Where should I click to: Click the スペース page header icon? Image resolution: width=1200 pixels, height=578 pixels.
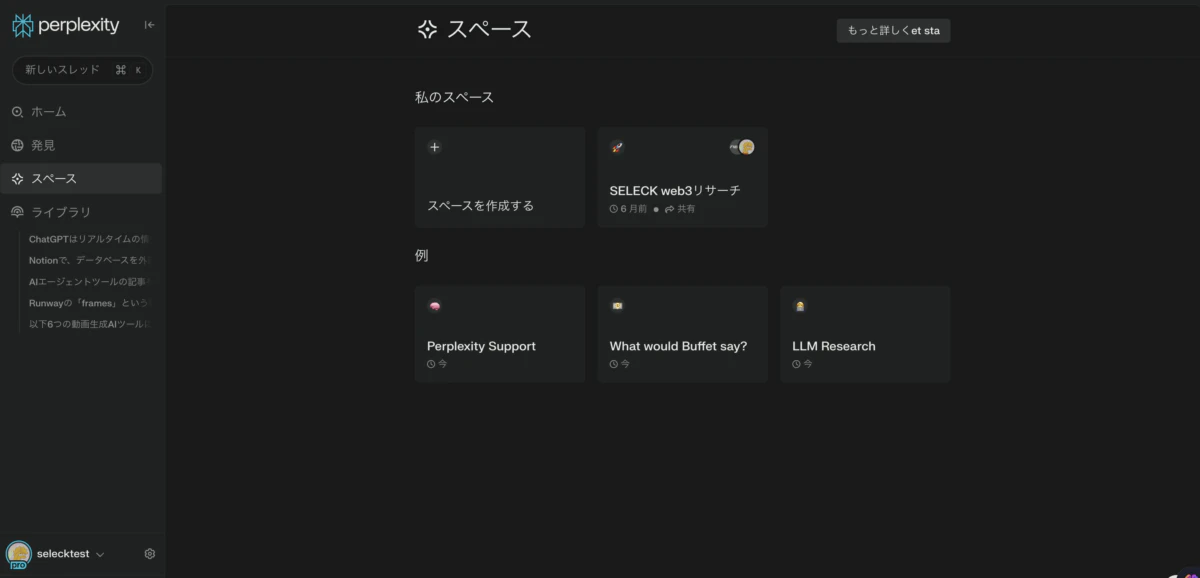click(x=427, y=30)
